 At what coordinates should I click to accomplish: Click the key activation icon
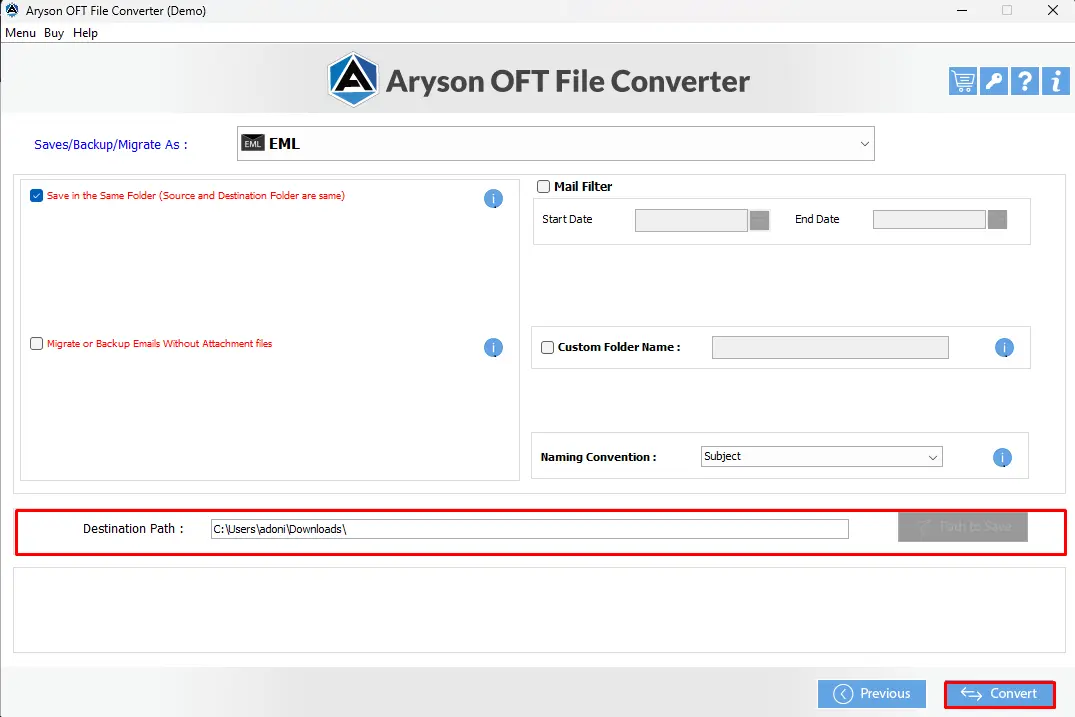click(x=993, y=82)
